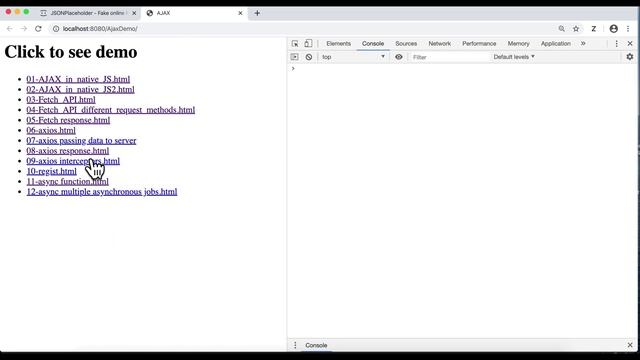Select the bottom drawer Console tab
This screenshot has width=640, height=360.
pos(316,345)
